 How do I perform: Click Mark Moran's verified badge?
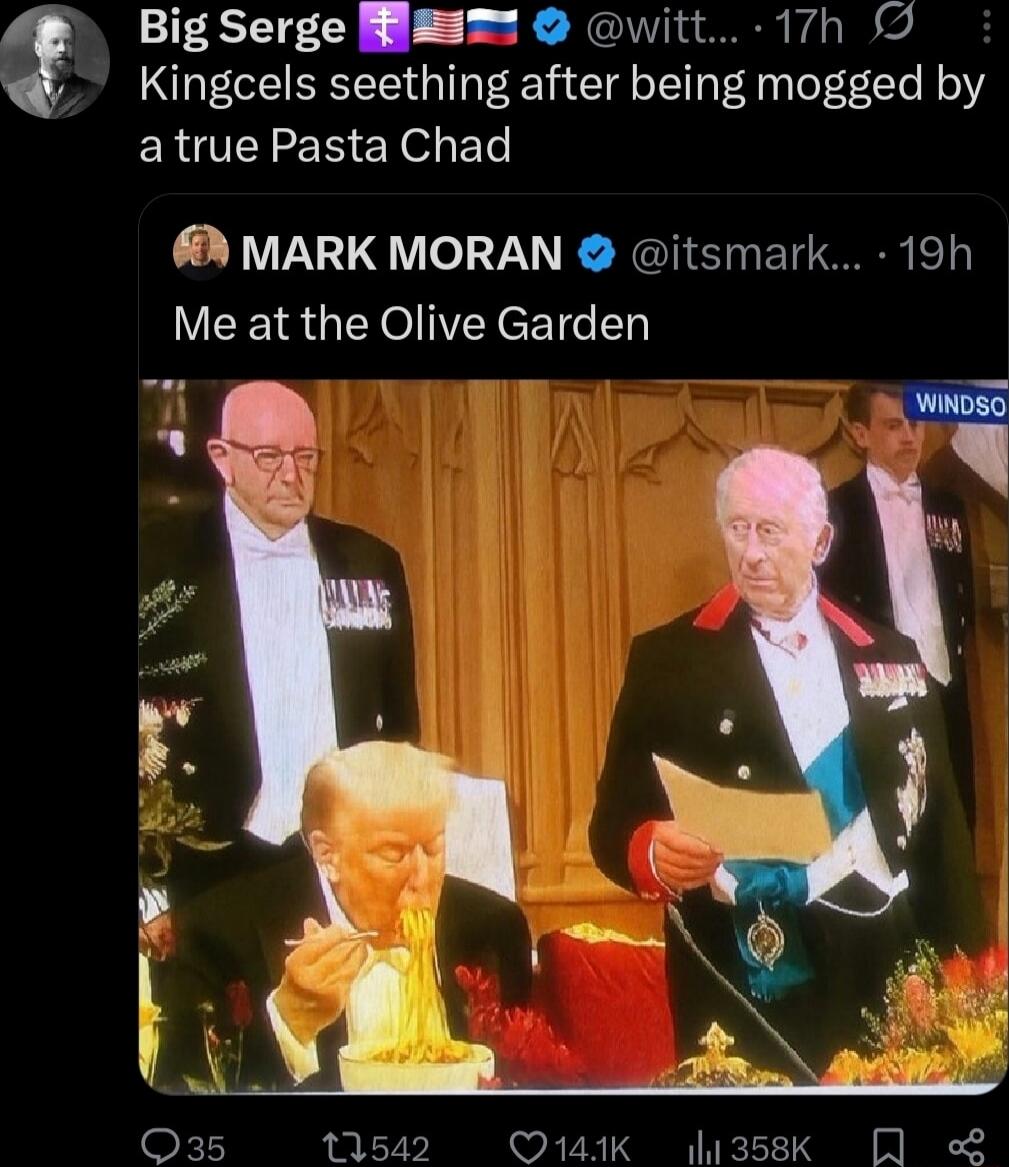(x=597, y=254)
